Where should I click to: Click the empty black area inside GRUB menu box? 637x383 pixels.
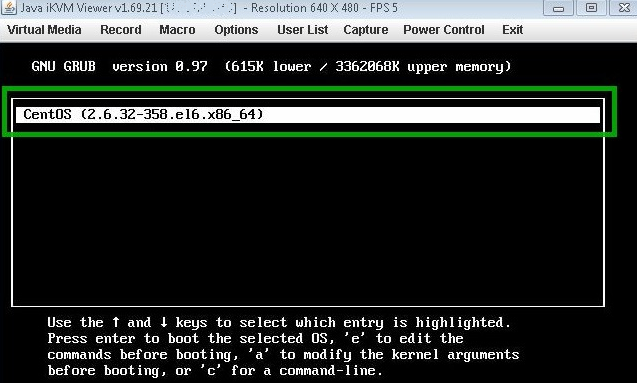tap(308, 214)
